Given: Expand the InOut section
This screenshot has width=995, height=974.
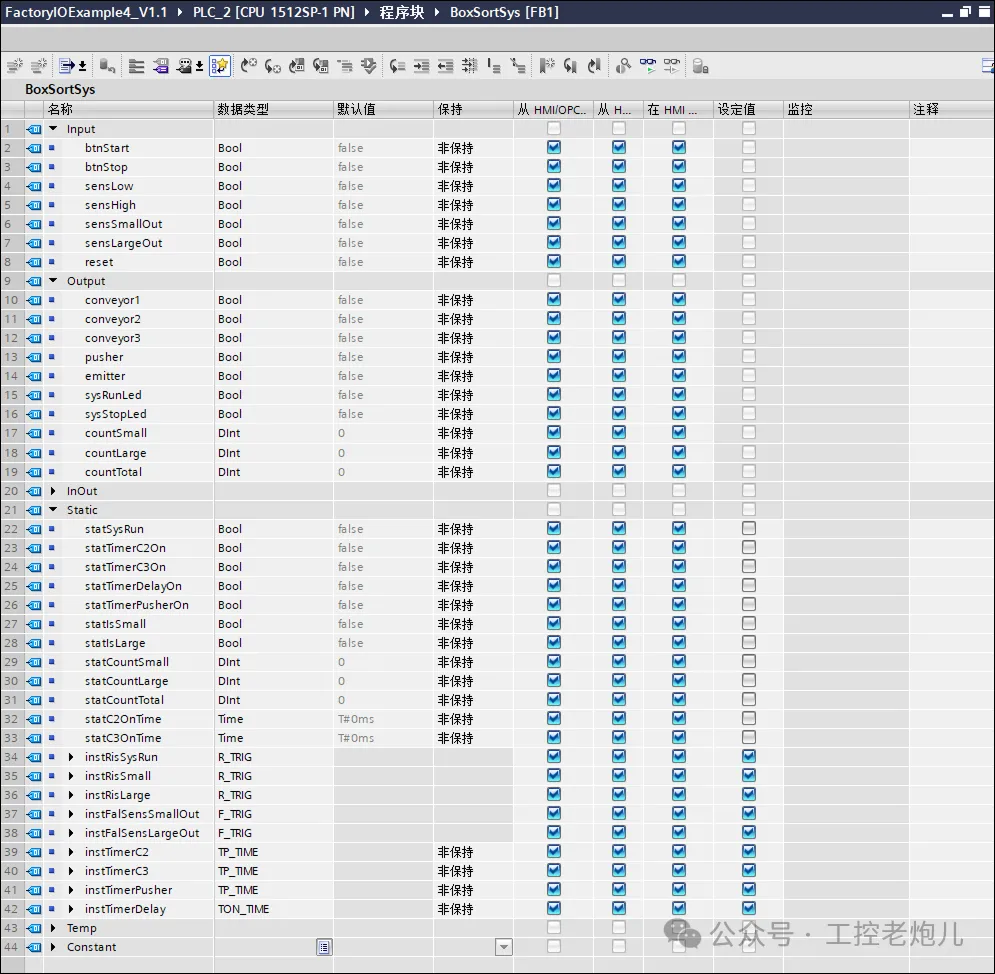Looking at the screenshot, I should (53, 490).
